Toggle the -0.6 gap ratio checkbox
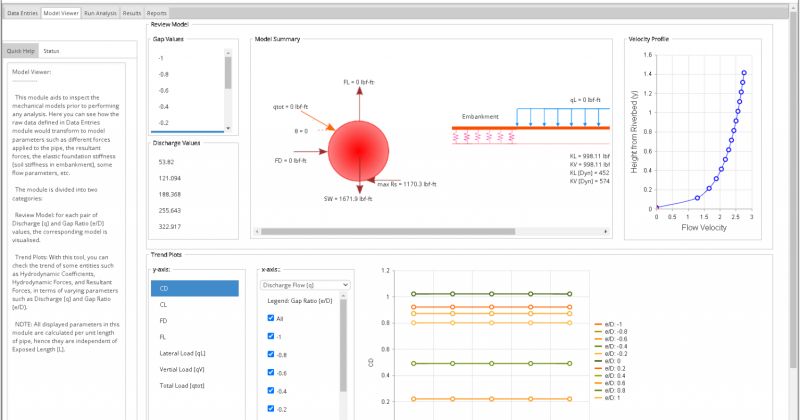This screenshot has height=420, width=800. point(271,372)
